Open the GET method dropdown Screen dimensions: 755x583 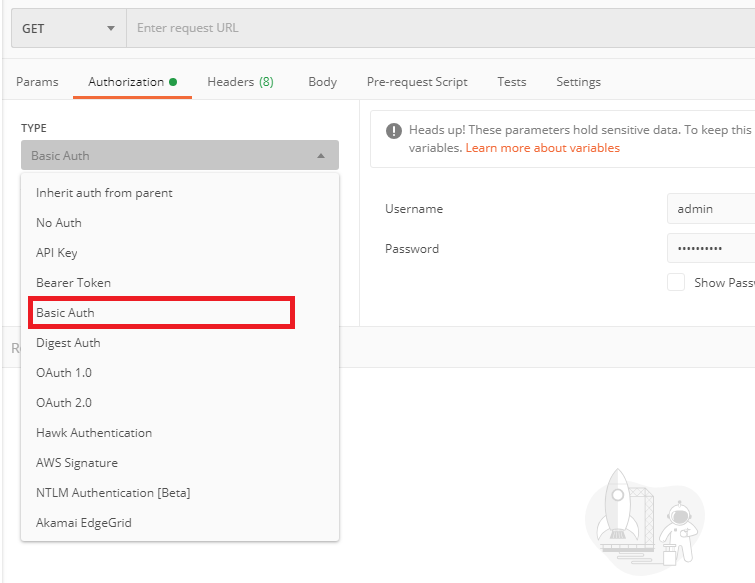68,28
